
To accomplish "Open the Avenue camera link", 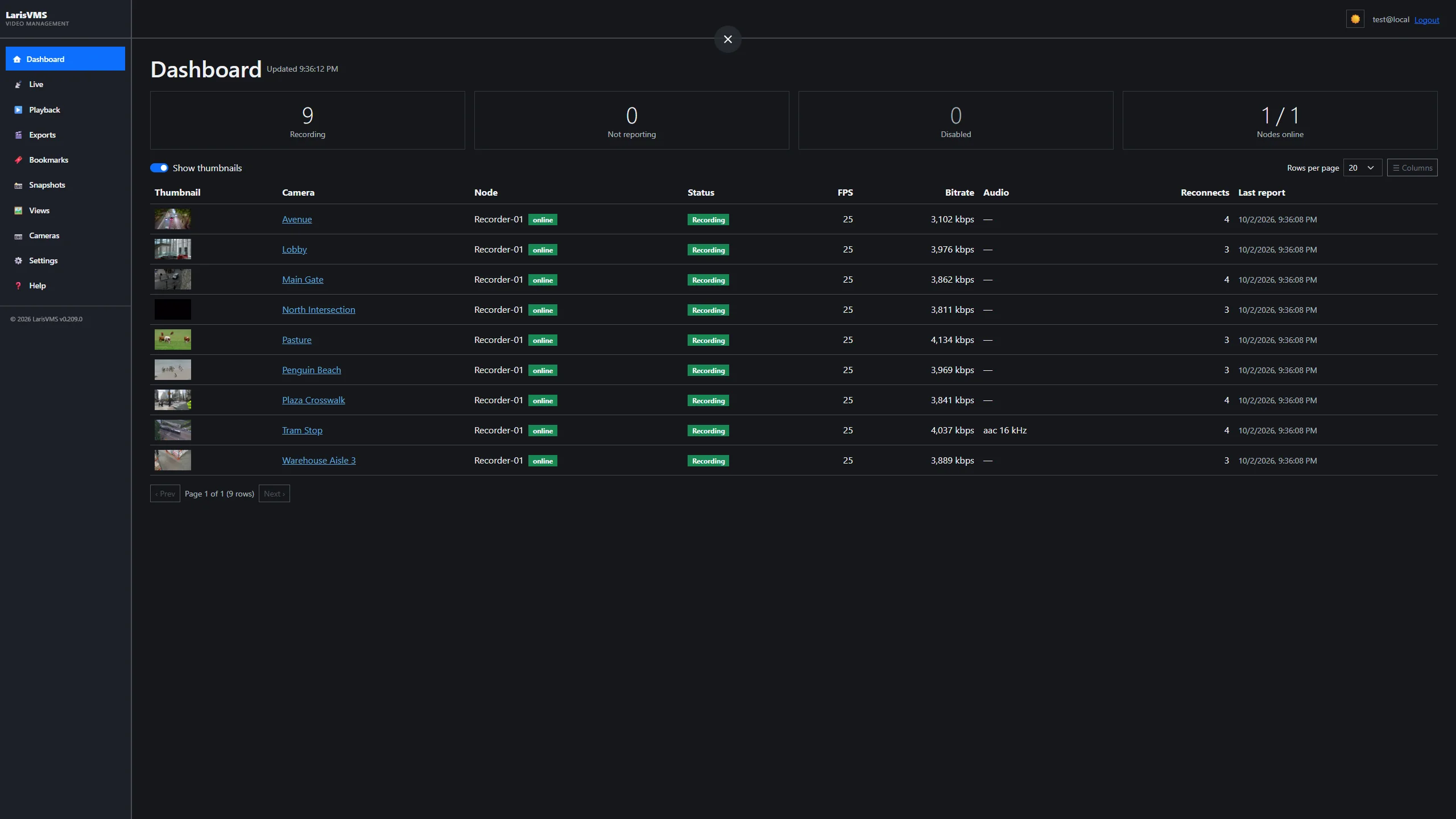I will click(x=297, y=219).
